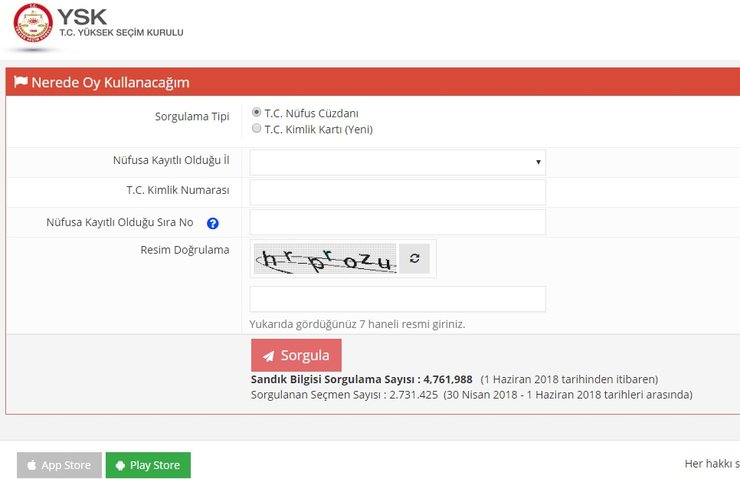Focus the T.C. Kimlik Numarası field
This screenshot has width=740, height=479.
tap(397, 192)
